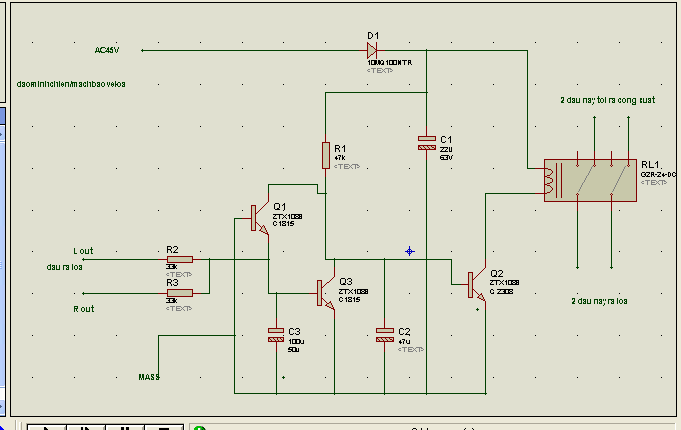Select resistor R3 on R out line
Viewport: 681px width, 430px height.
point(180,293)
